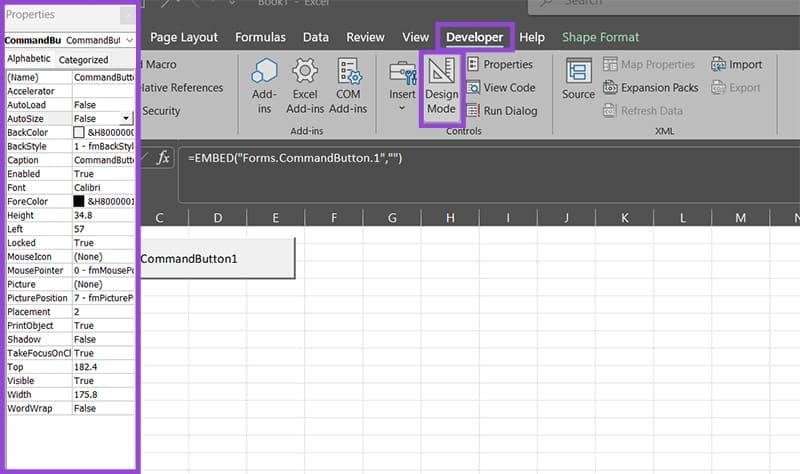Click the XML Import icon
The image size is (800, 474).
(719, 64)
